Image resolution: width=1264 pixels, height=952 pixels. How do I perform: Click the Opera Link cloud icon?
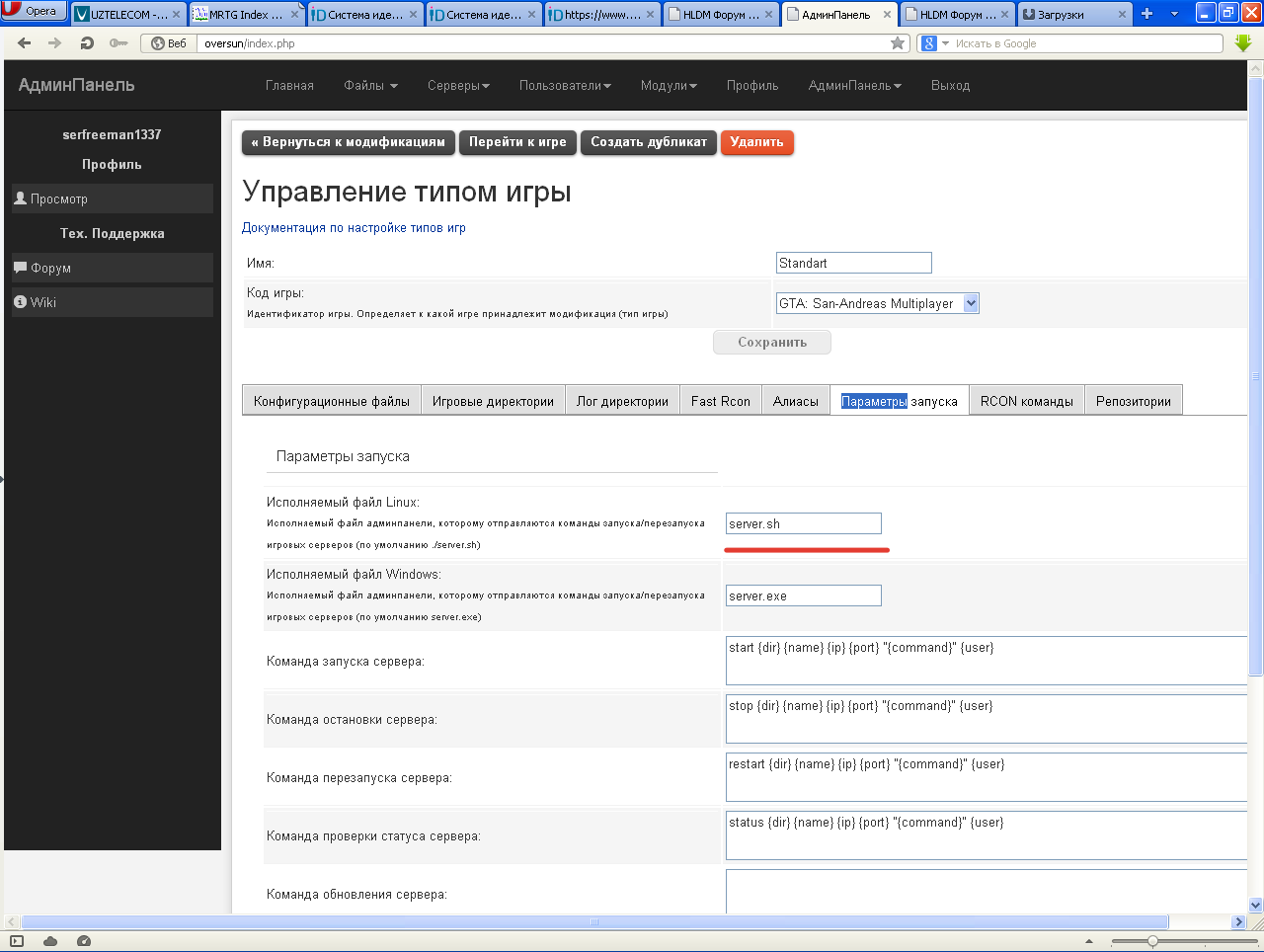point(50,941)
